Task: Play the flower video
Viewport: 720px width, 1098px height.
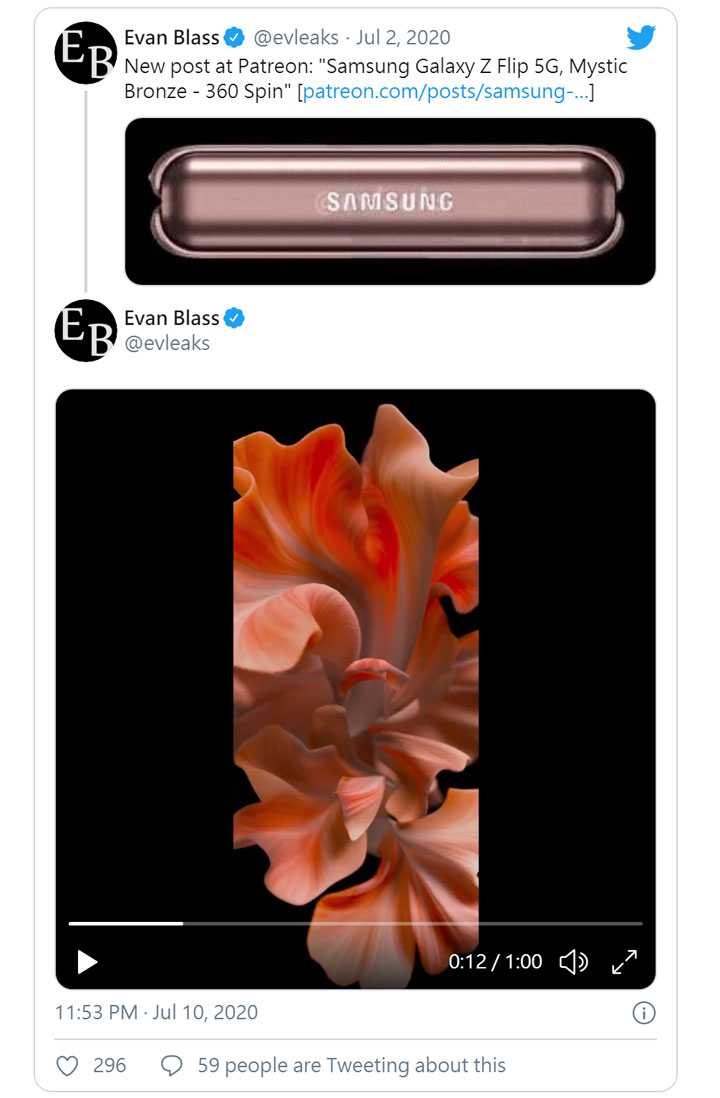Action: coord(87,961)
